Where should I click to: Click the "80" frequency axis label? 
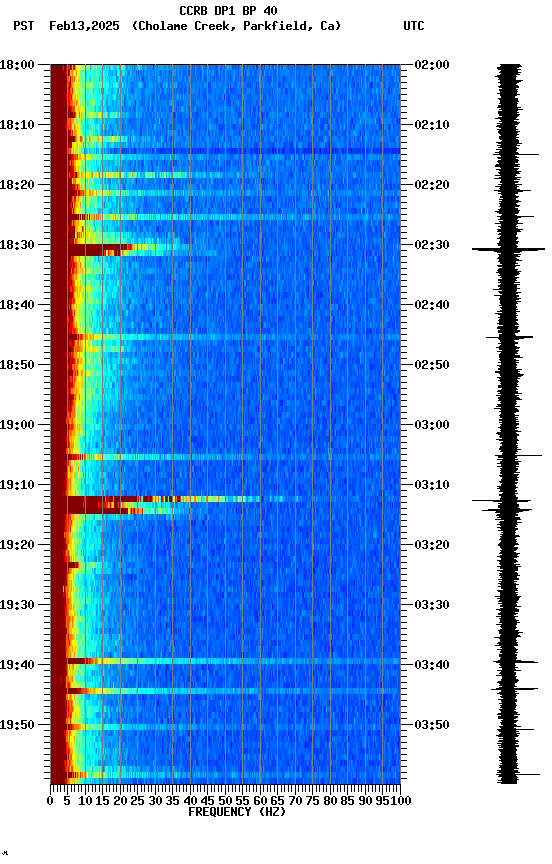(330, 801)
